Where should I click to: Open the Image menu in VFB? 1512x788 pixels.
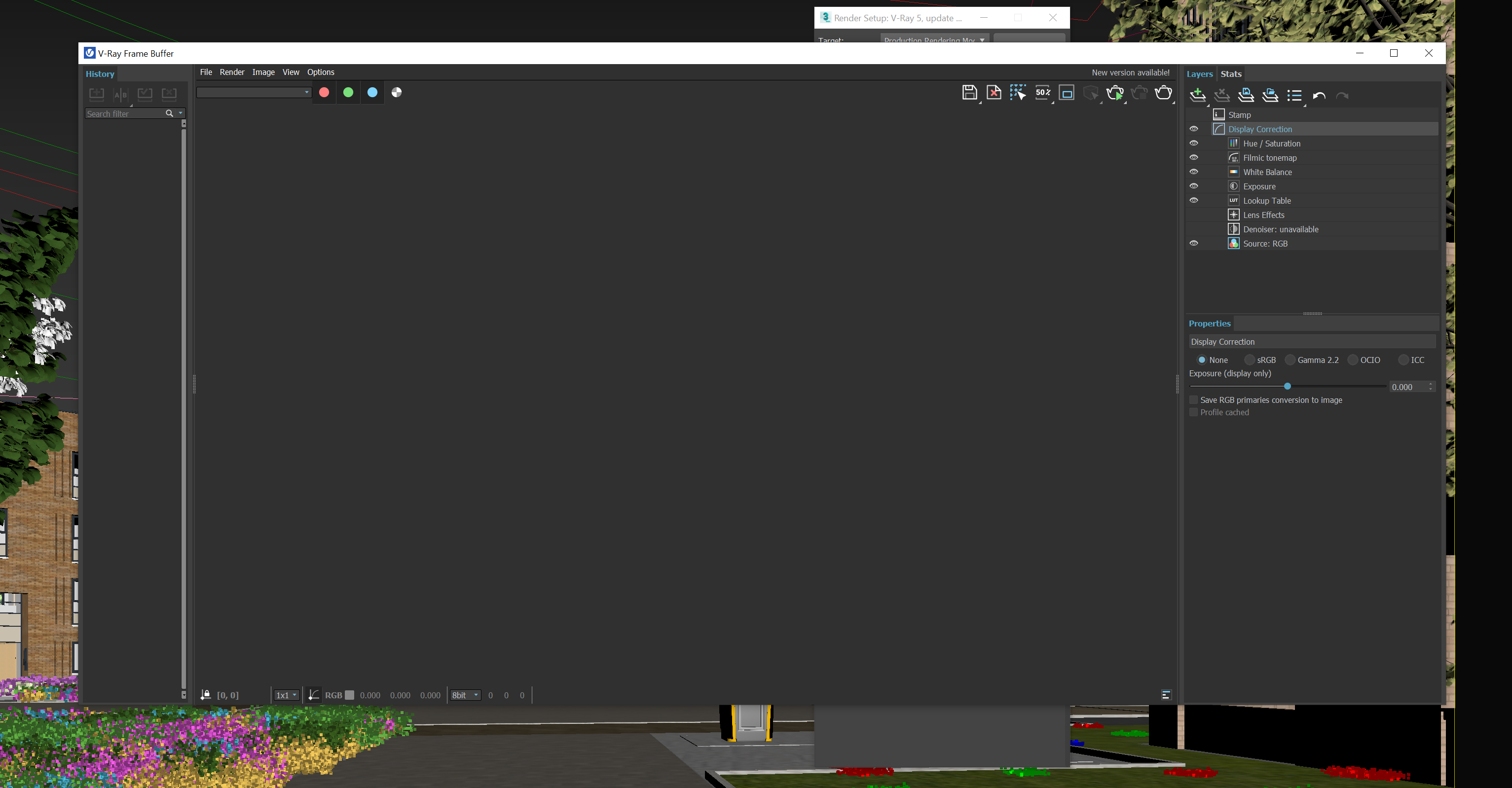(x=262, y=71)
